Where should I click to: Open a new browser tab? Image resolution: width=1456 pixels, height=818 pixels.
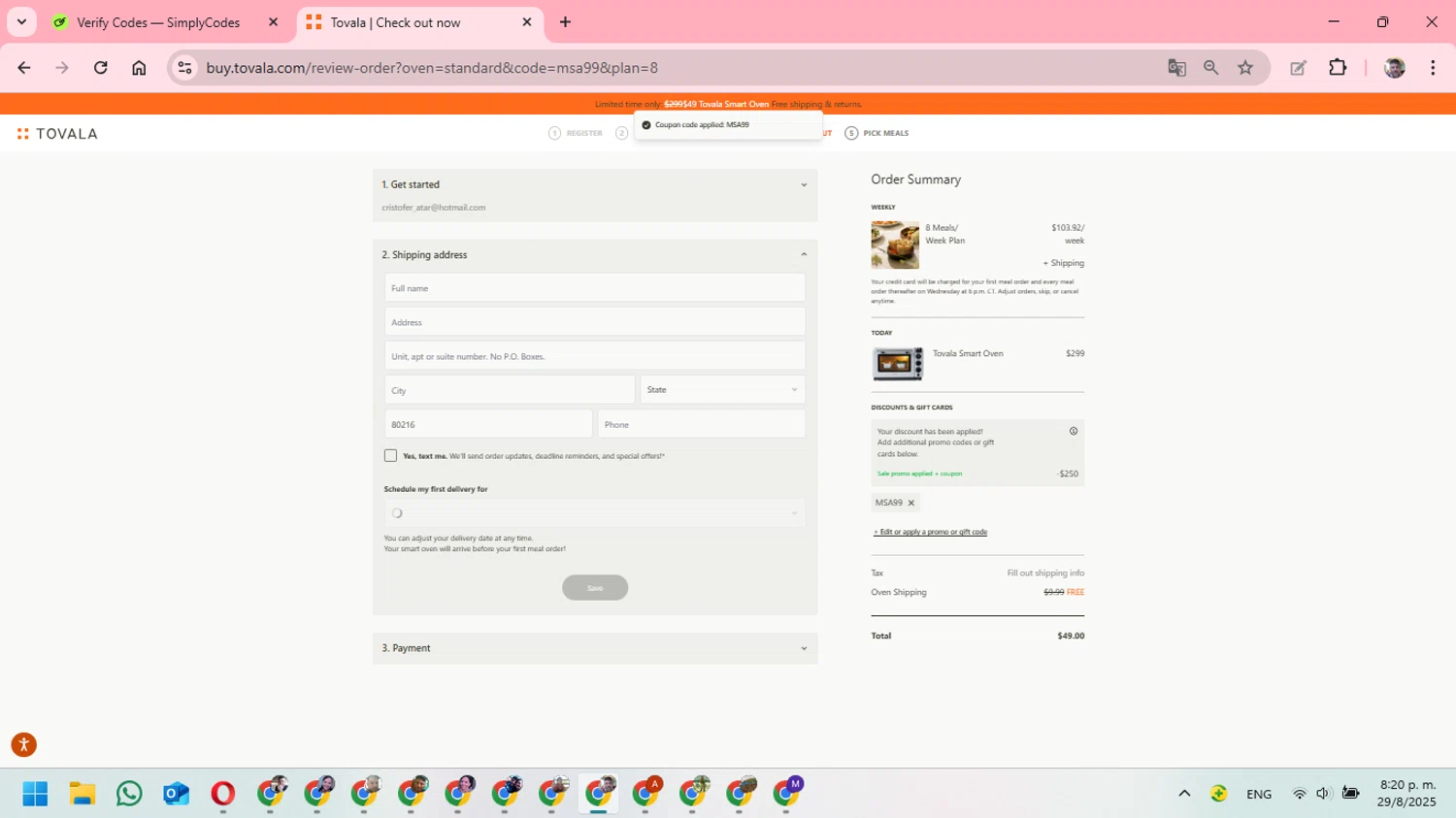pos(565,22)
